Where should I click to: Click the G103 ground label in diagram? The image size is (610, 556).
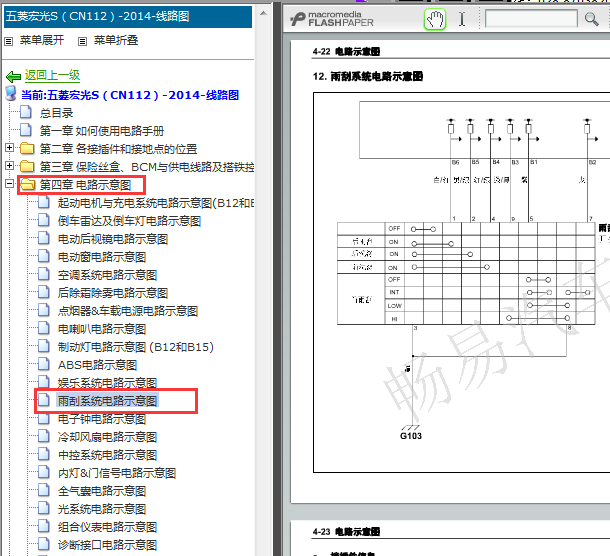tap(411, 436)
